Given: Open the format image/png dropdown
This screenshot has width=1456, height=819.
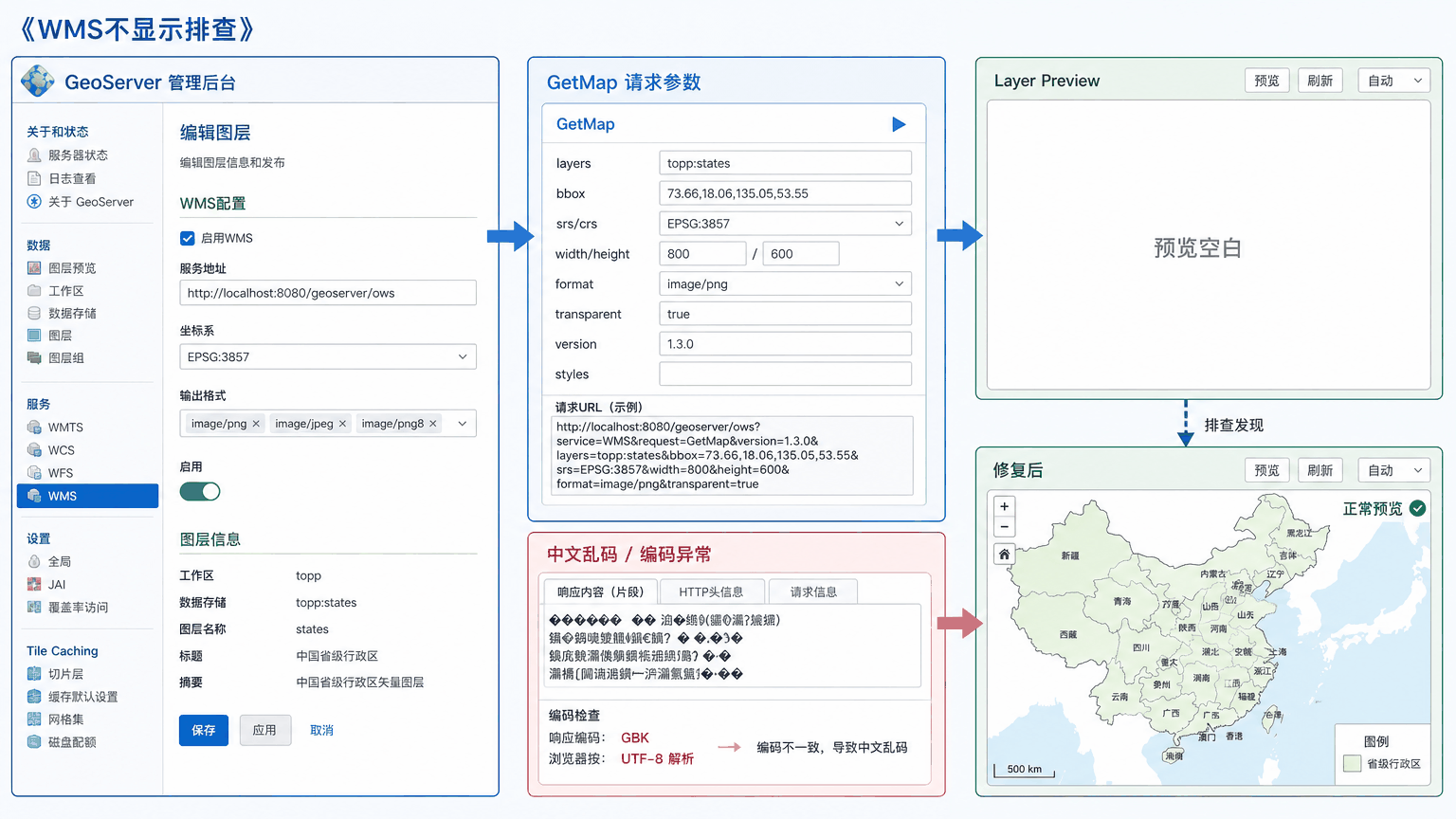Looking at the screenshot, I should [x=785, y=283].
